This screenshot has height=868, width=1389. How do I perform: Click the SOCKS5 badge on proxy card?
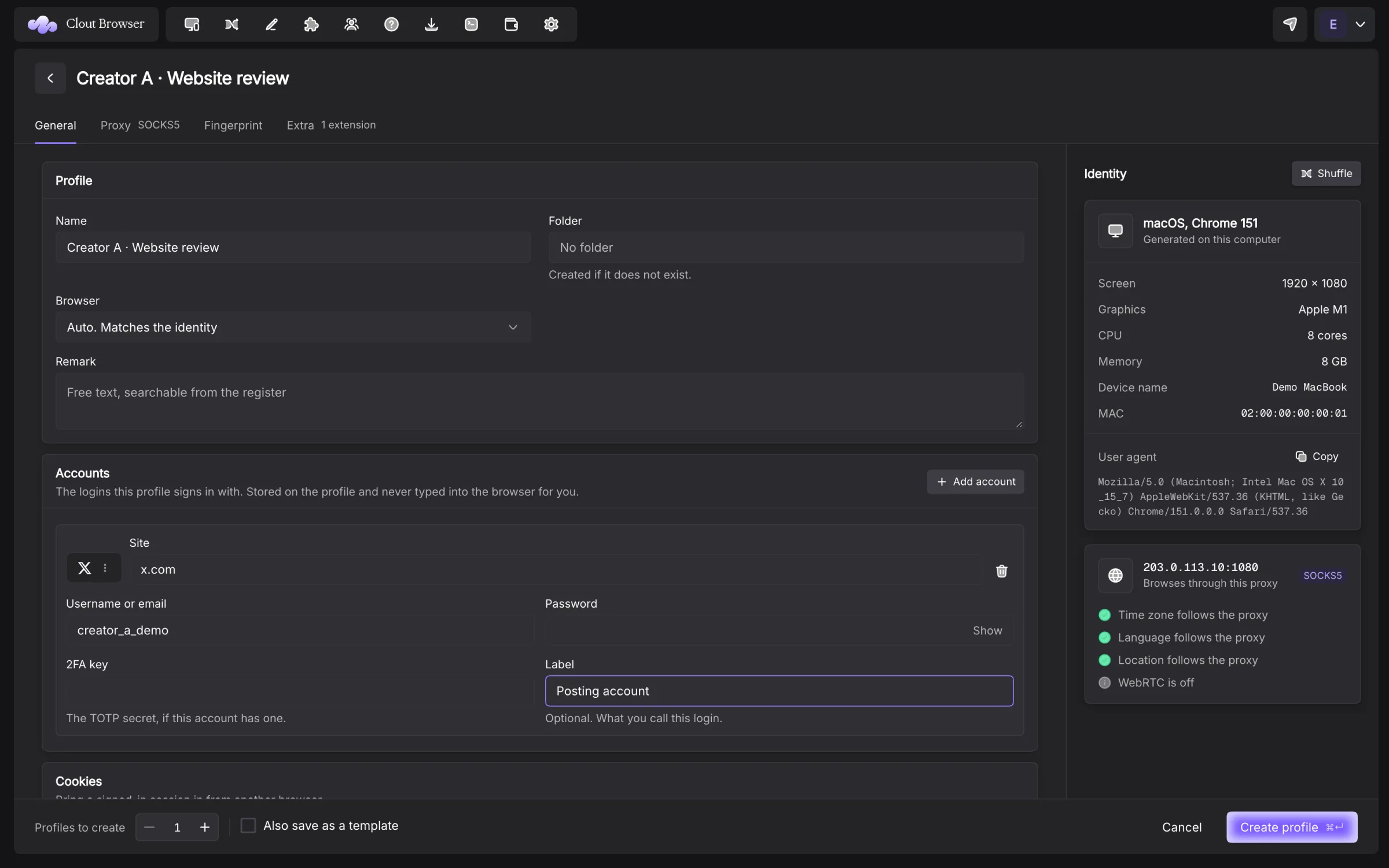pyautogui.click(x=1322, y=575)
